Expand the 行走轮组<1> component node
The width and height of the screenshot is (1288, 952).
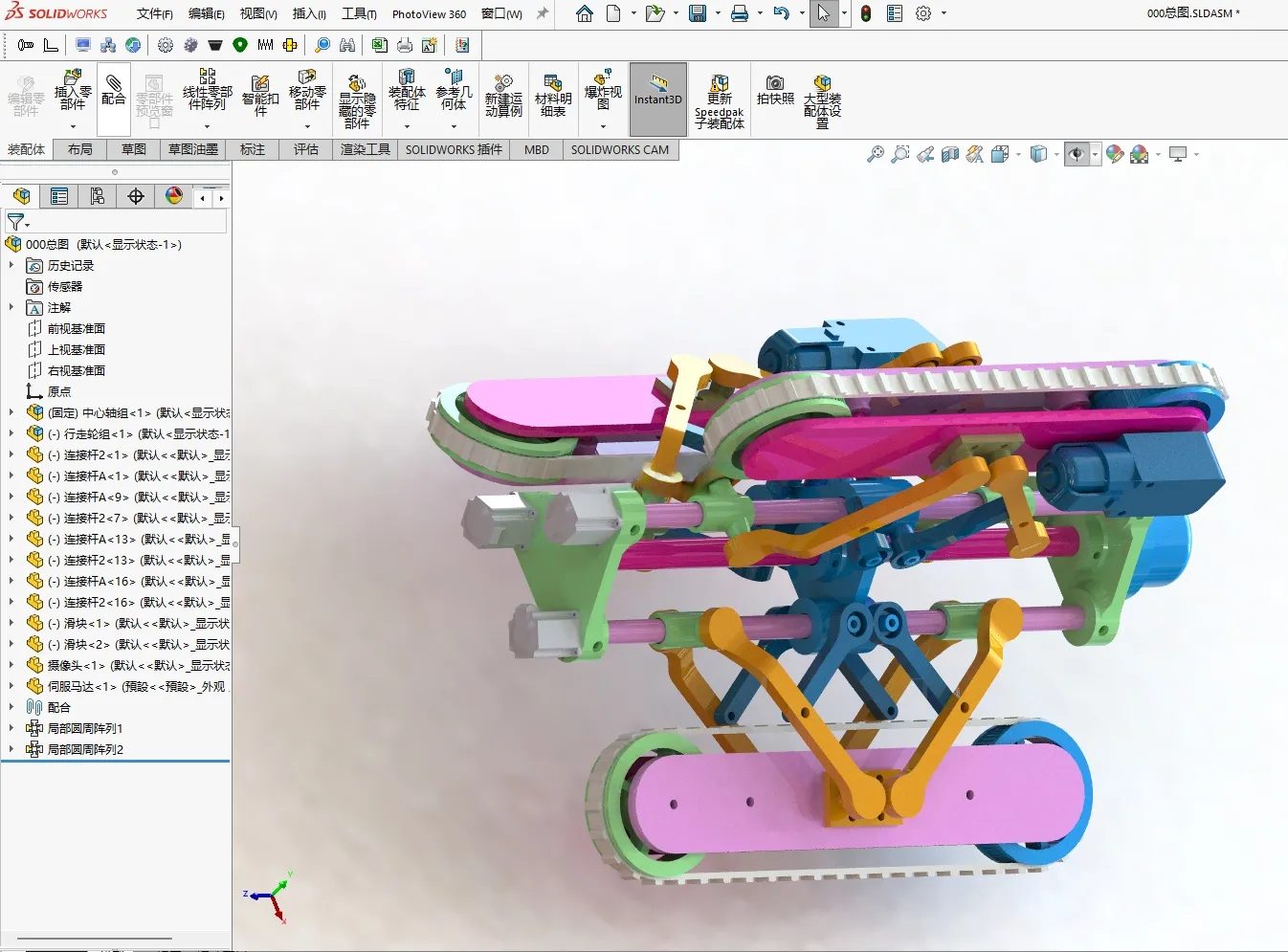coord(11,433)
